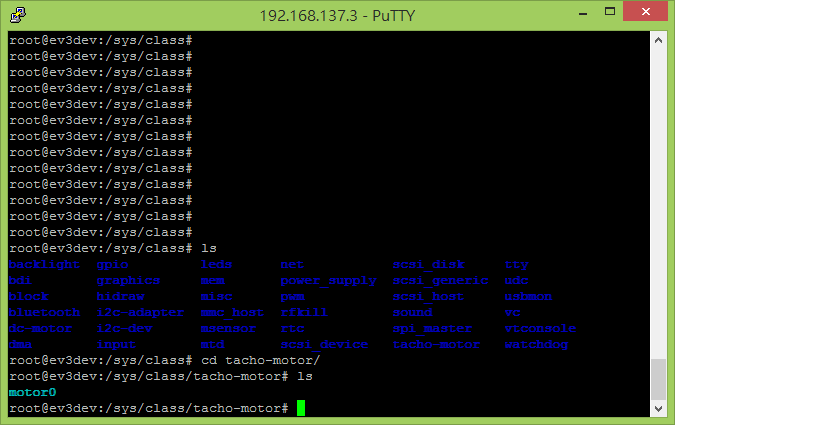This screenshot has width=816, height=440.
Task: Click the empty scrollbar track above the thumb
Action: point(658,203)
